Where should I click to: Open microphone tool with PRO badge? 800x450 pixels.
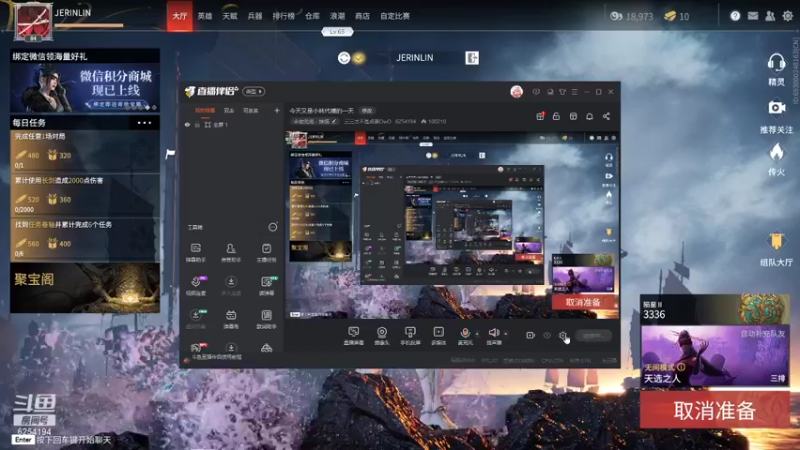pyautogui.click(x=195, y=285)
